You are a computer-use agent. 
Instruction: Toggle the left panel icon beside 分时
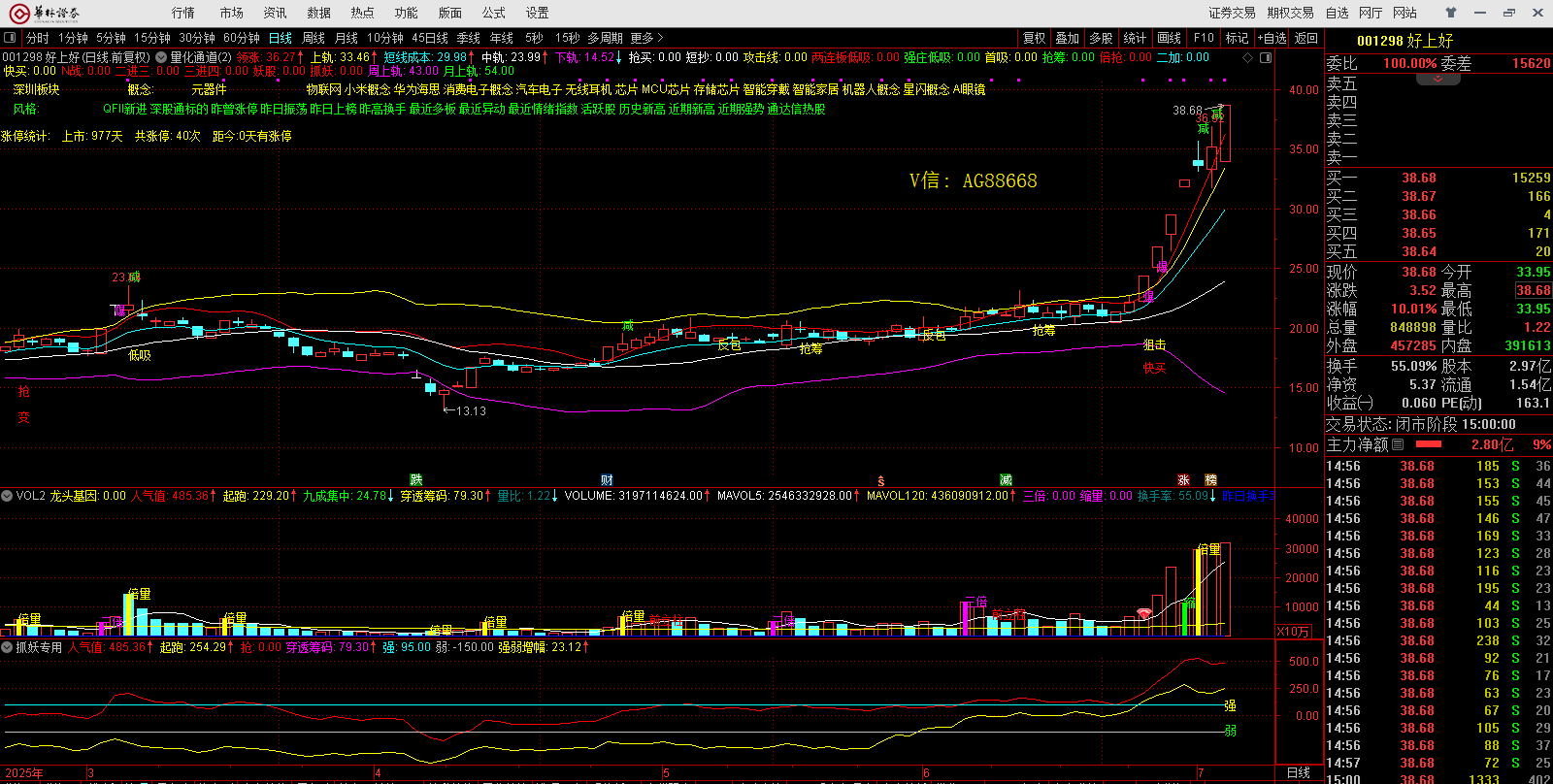click(x=11, y=38)
